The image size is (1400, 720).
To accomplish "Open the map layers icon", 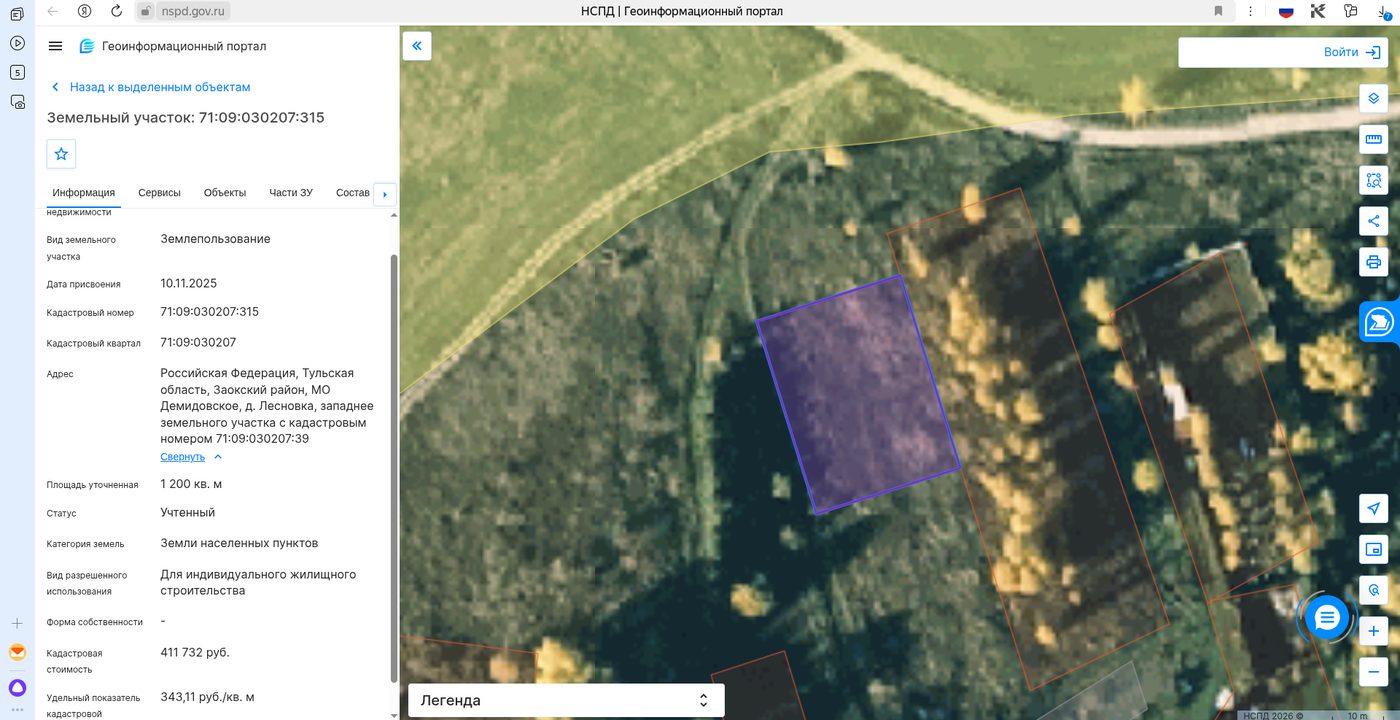I will tap(1374, 98).
